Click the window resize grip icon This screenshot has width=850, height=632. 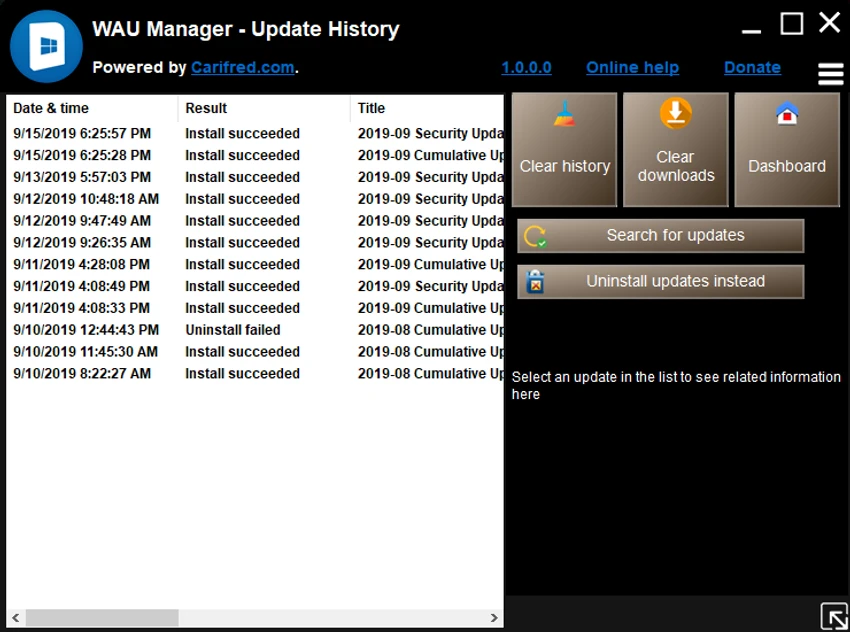pyautogui.click(x=834, y=616)
